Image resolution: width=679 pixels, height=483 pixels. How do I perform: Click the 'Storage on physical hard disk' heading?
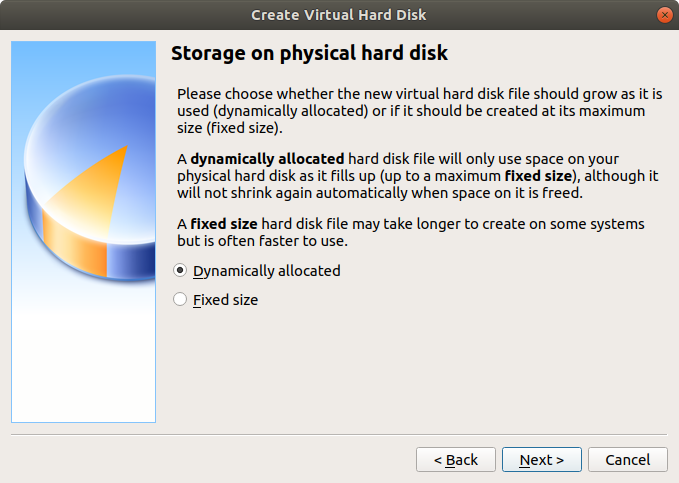tap(310, 52)
